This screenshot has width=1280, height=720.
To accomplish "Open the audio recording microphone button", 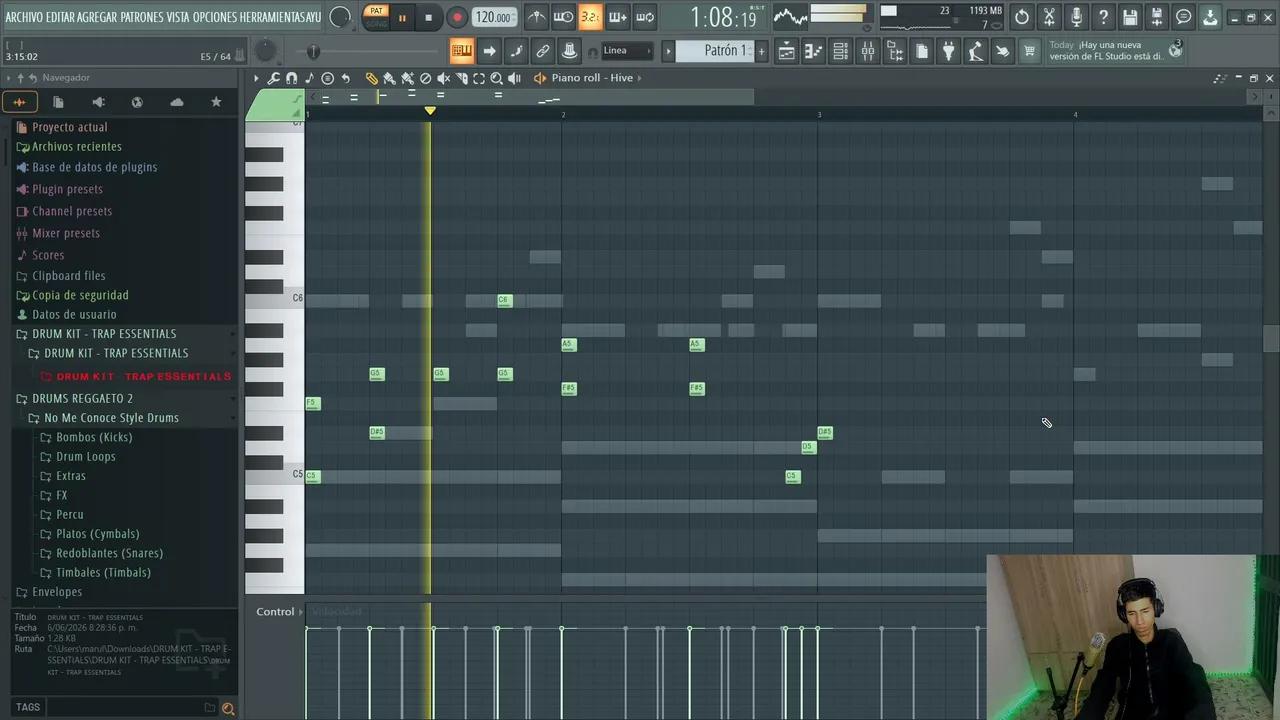I will pyautogui.click(x=1076, y=17).
